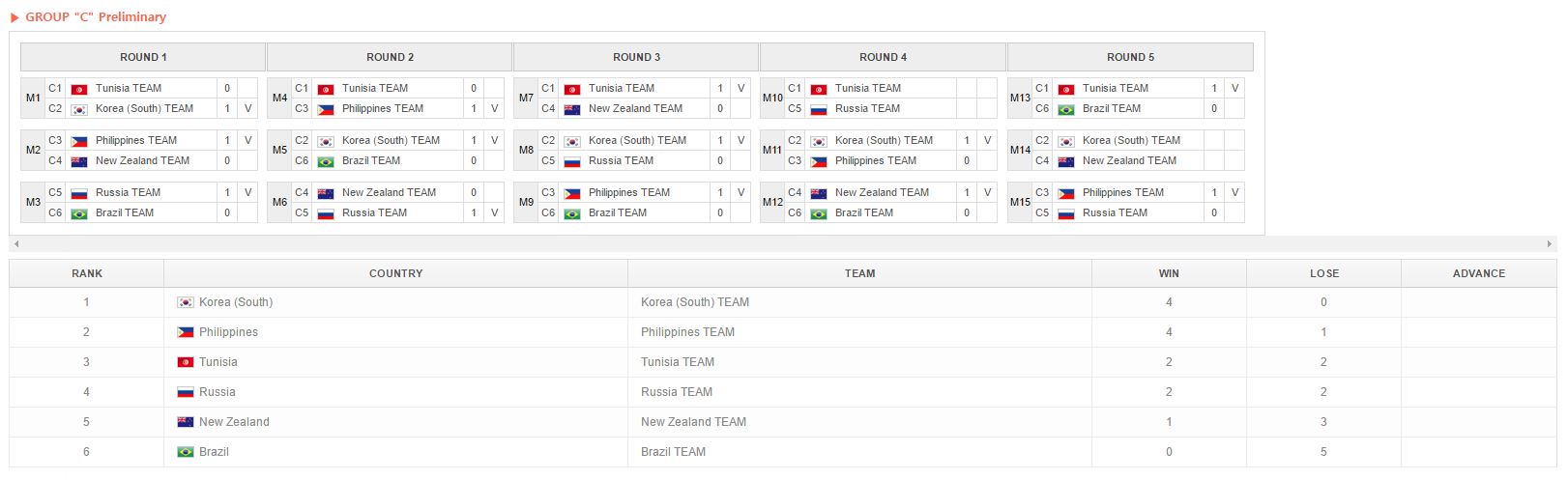
Task: Click the M15 match label
Action: pos(1020,202)
